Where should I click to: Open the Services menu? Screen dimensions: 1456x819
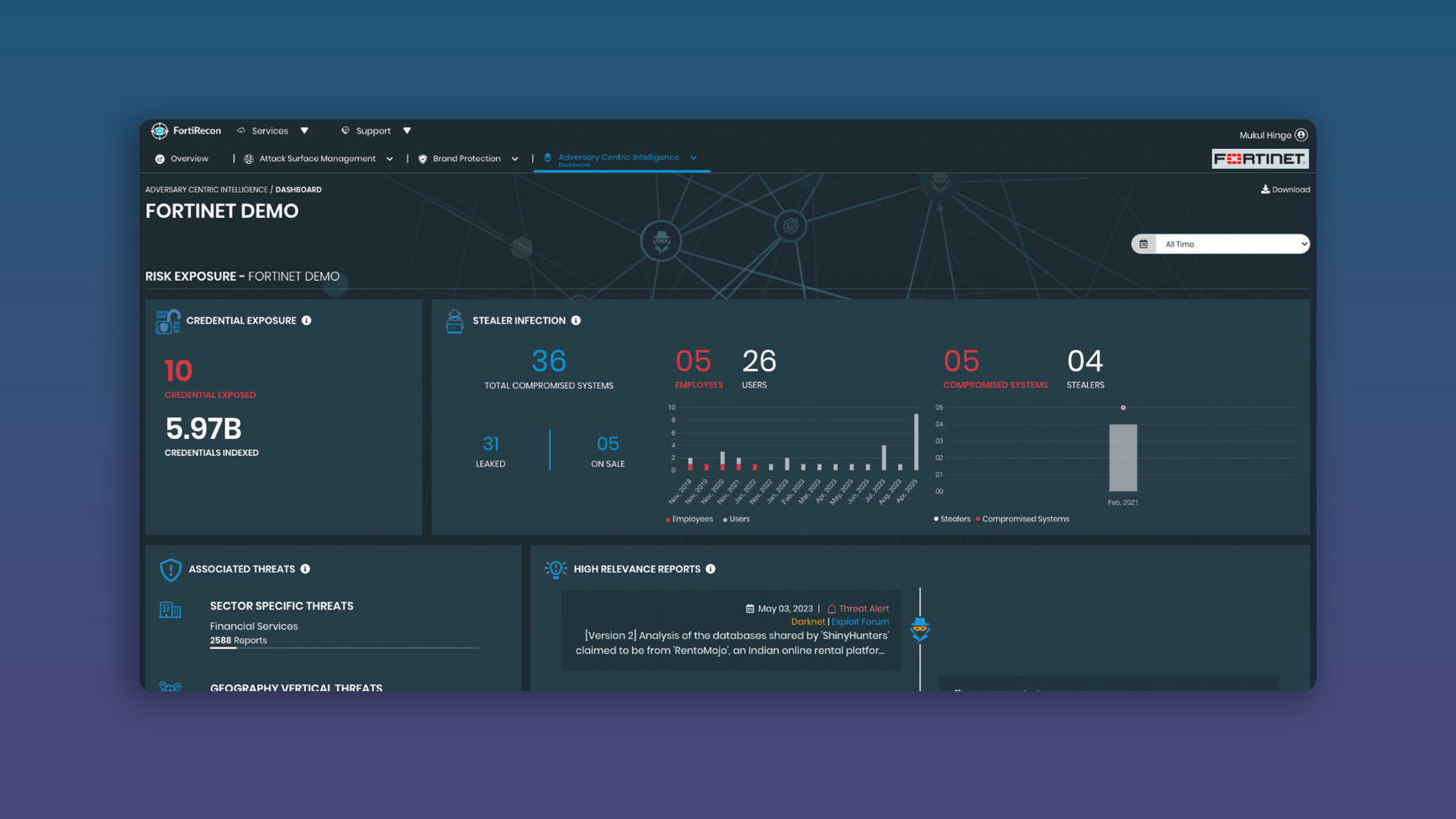click(270, 131)
